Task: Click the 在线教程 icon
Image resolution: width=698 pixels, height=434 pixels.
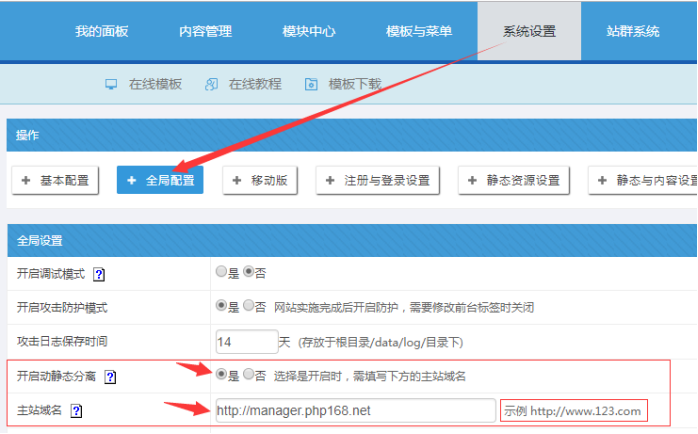Action: [211, 85]
